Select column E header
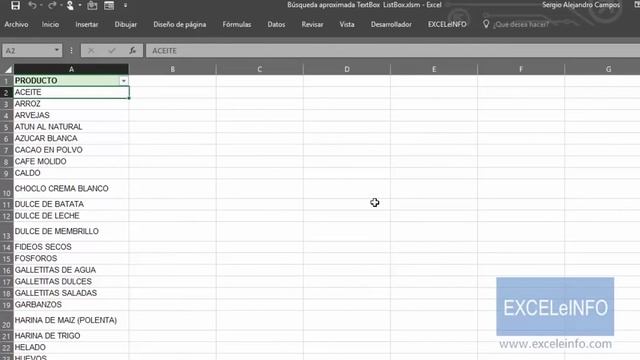This screenshot has width=640, height=360. (434, 69)
